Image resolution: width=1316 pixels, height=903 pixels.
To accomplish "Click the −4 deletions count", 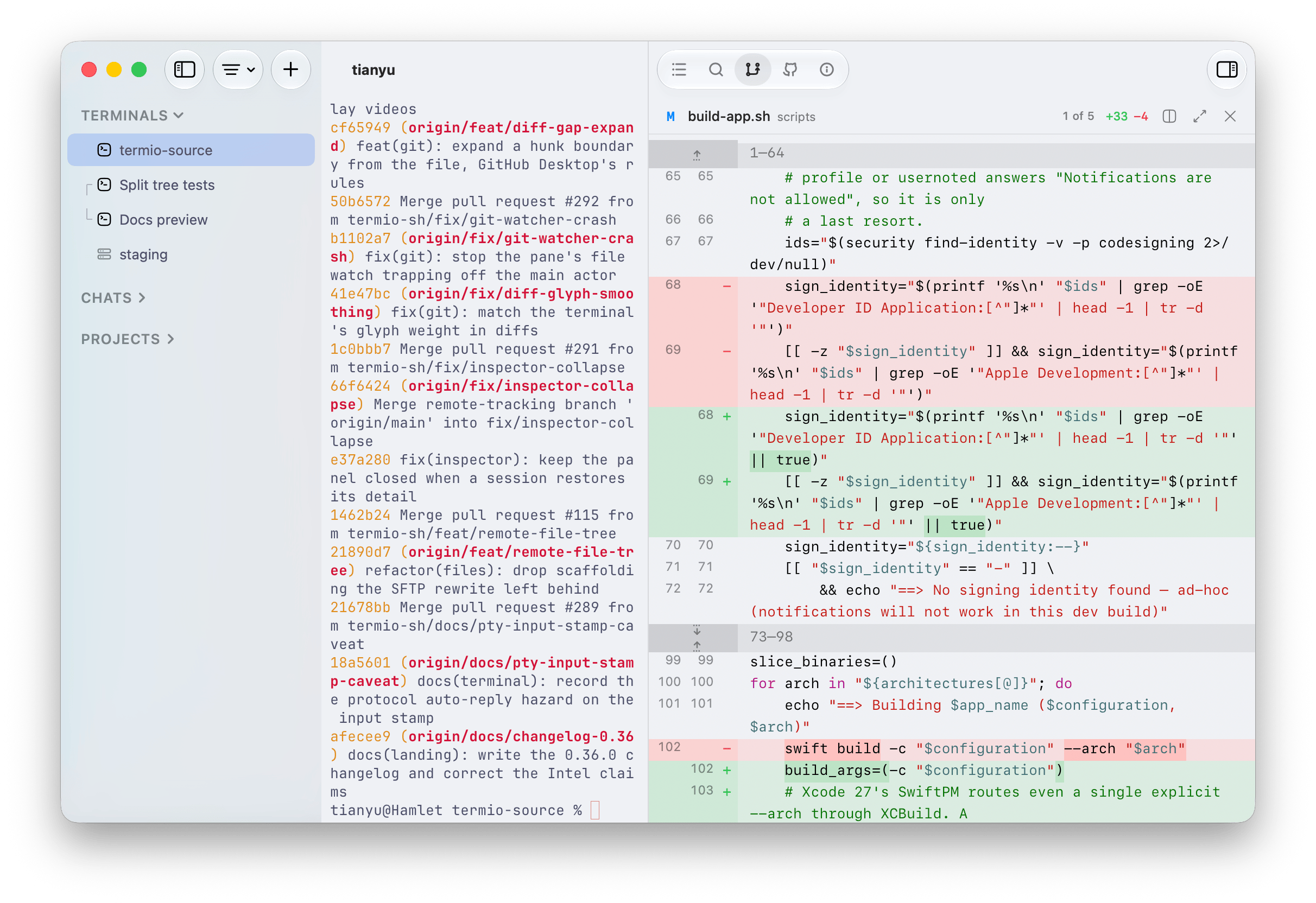I will click(x=1141, y=116).
